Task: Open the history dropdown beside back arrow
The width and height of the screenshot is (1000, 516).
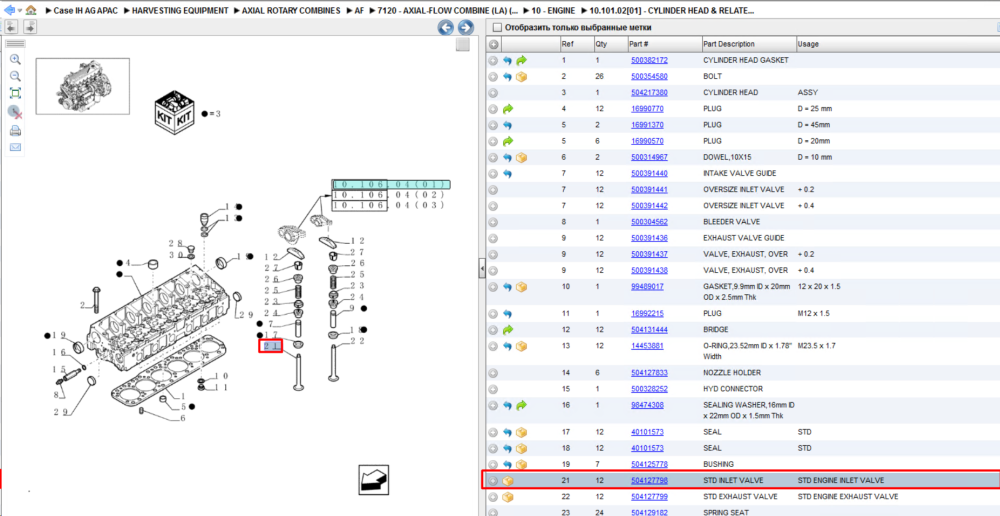Action: pyautogui.click(x=20, y=11)
